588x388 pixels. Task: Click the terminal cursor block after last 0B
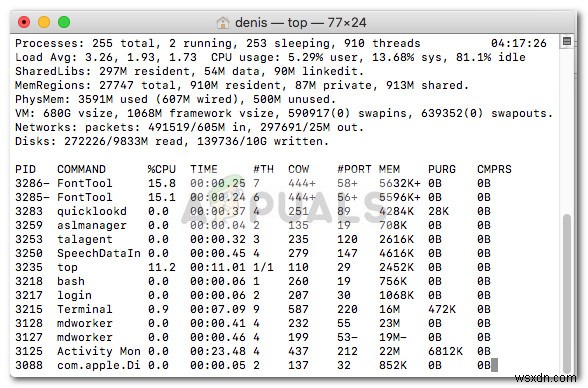[494, 365]
